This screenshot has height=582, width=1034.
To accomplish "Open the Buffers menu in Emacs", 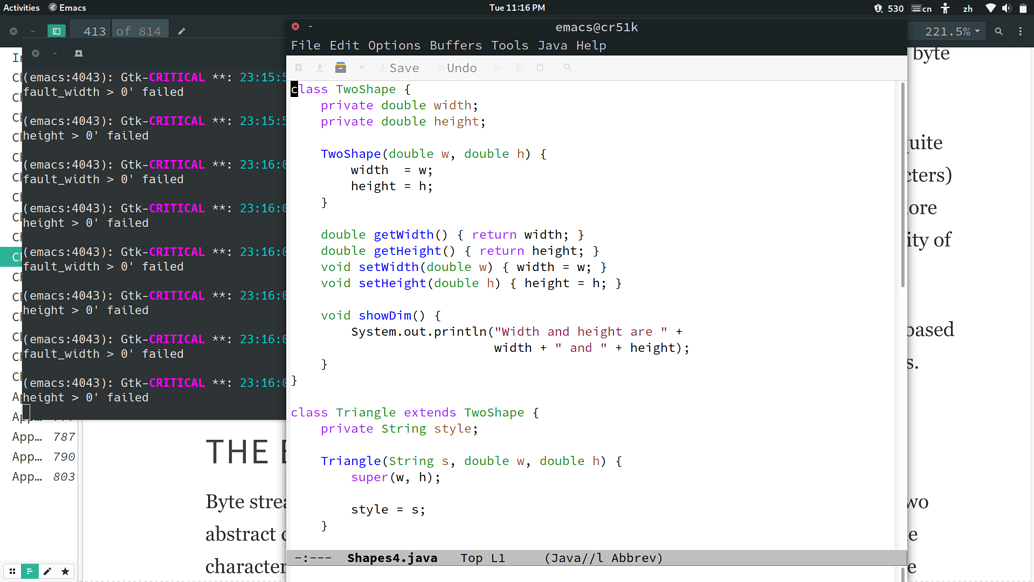I will click(x=456, y=45).
